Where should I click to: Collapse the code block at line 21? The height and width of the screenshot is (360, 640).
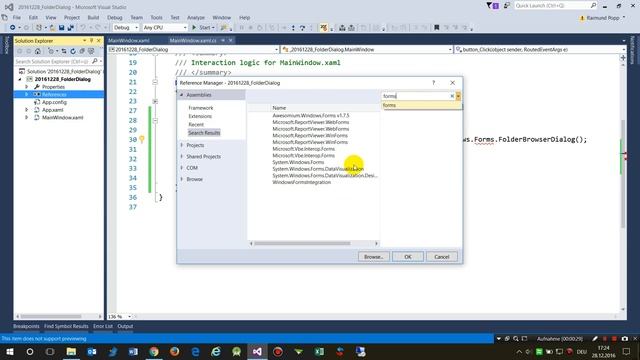coord(155,82)
